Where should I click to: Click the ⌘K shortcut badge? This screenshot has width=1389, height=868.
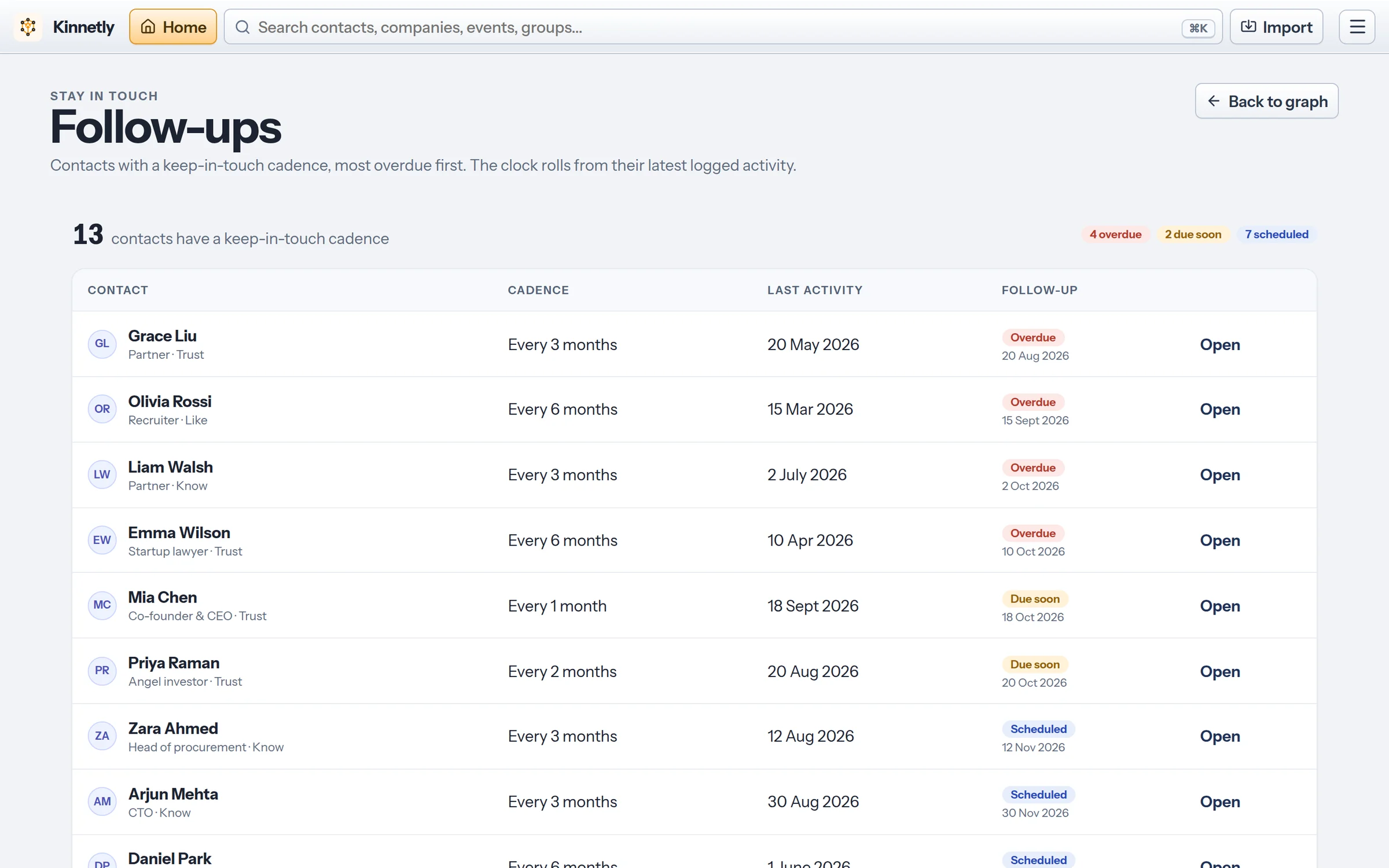coord(1198,28)
